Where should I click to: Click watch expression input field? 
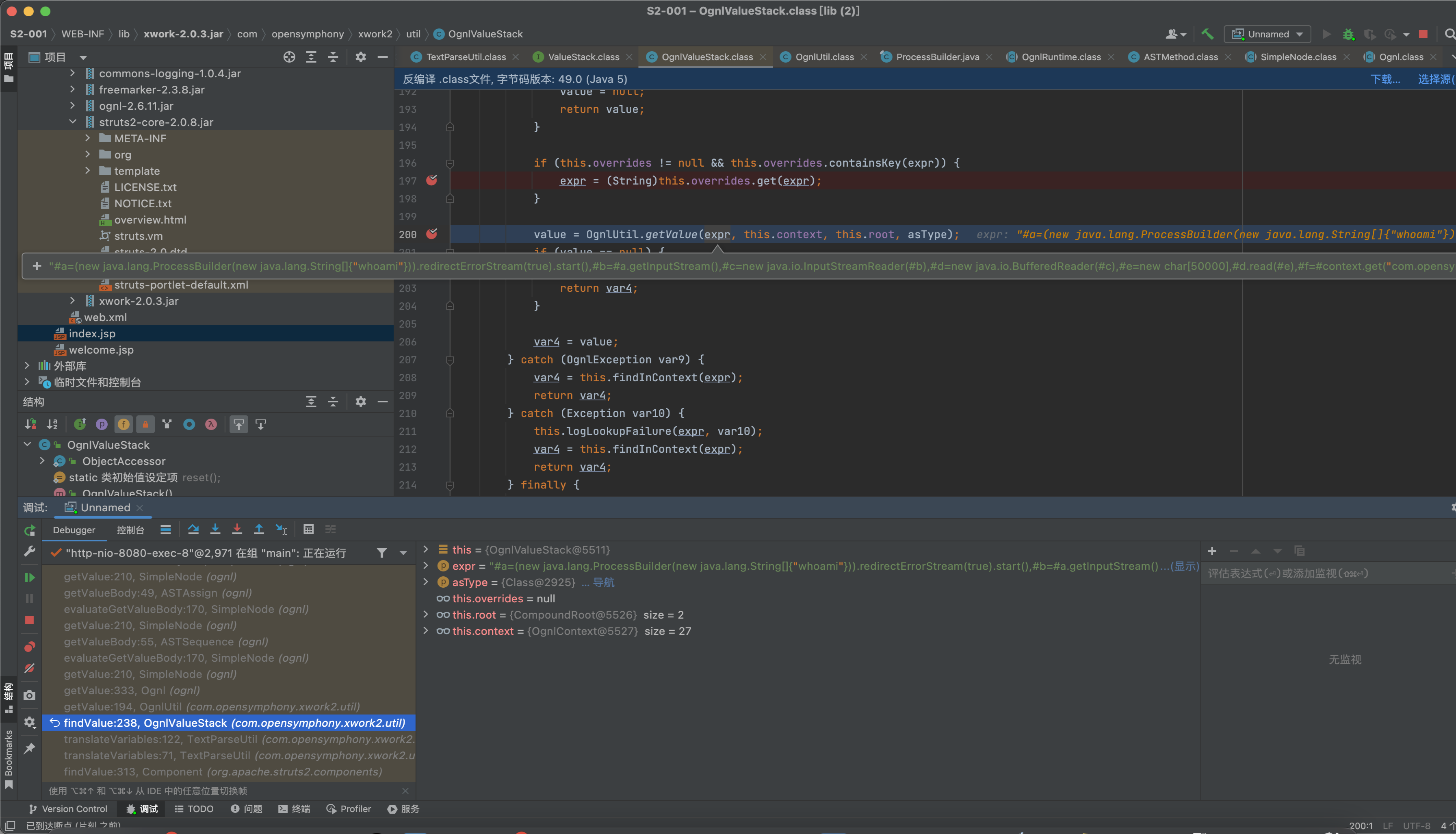coord(1328,573)
